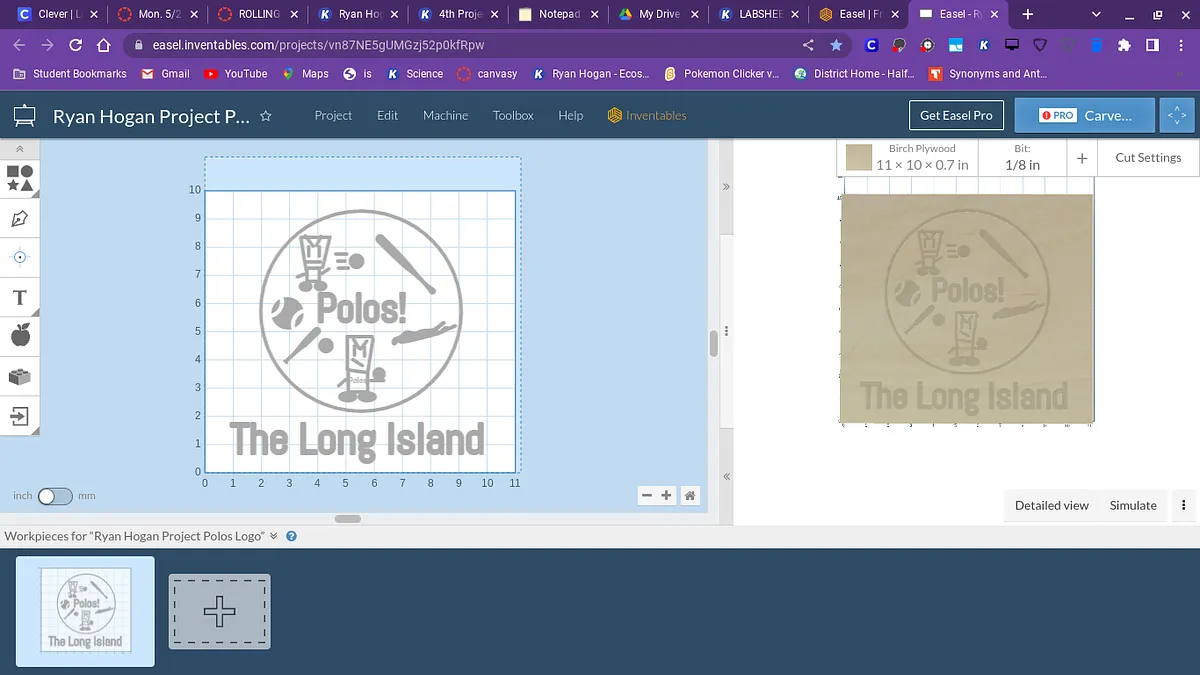Click the home view reset icon

coord(690,495)
